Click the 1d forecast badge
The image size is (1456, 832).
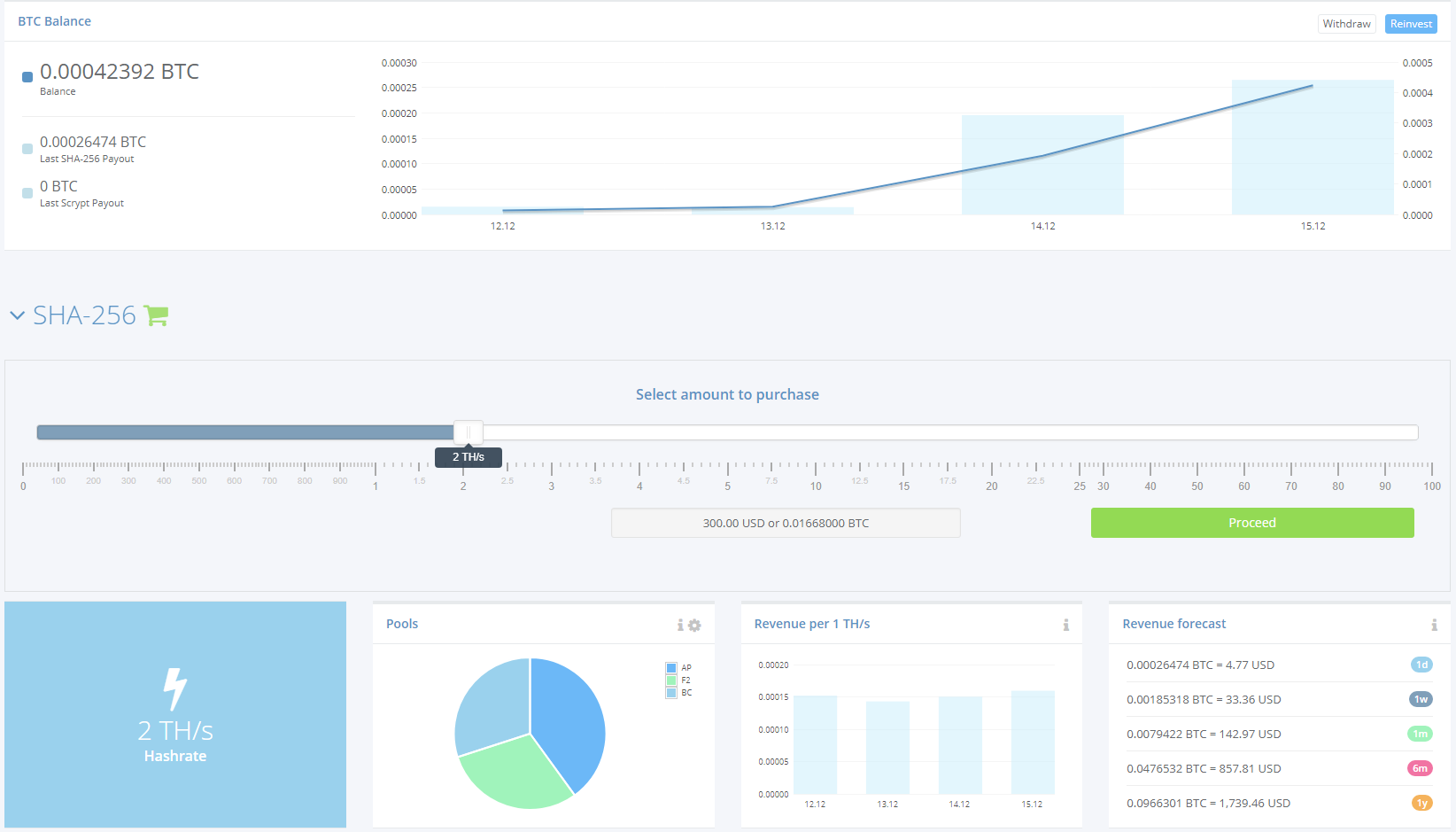click(x=1421, y=665)
